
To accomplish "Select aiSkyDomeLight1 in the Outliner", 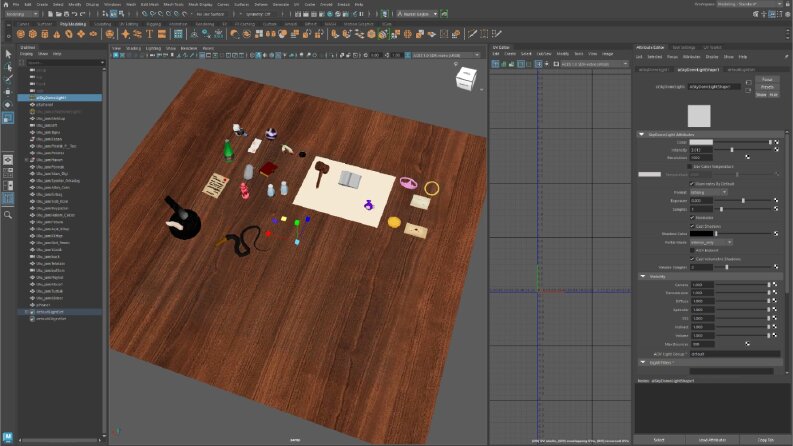I will [60, 98].
